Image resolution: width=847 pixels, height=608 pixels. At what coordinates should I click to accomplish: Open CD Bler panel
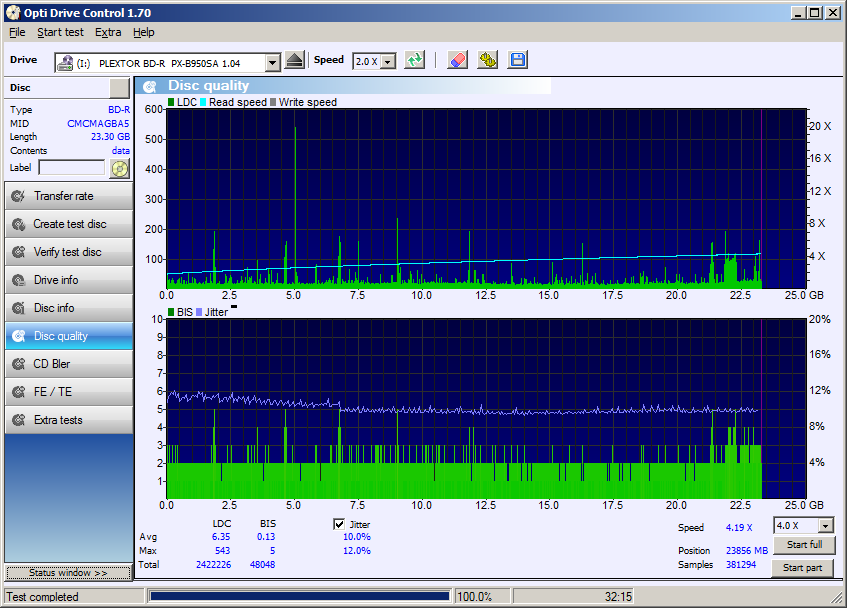coord(69,364)
